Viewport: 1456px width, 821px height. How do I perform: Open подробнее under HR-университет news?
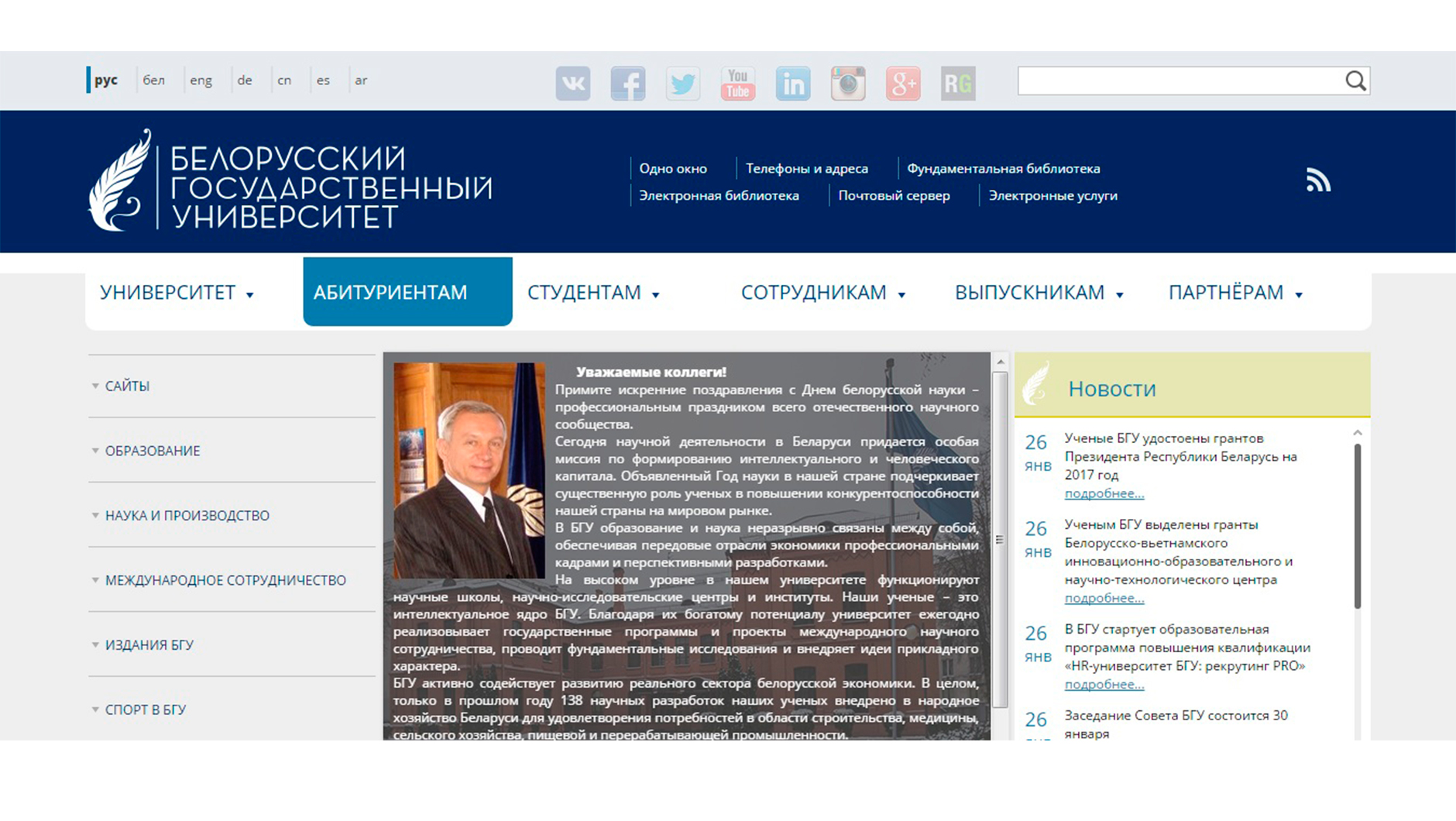tap(1104, 684)
